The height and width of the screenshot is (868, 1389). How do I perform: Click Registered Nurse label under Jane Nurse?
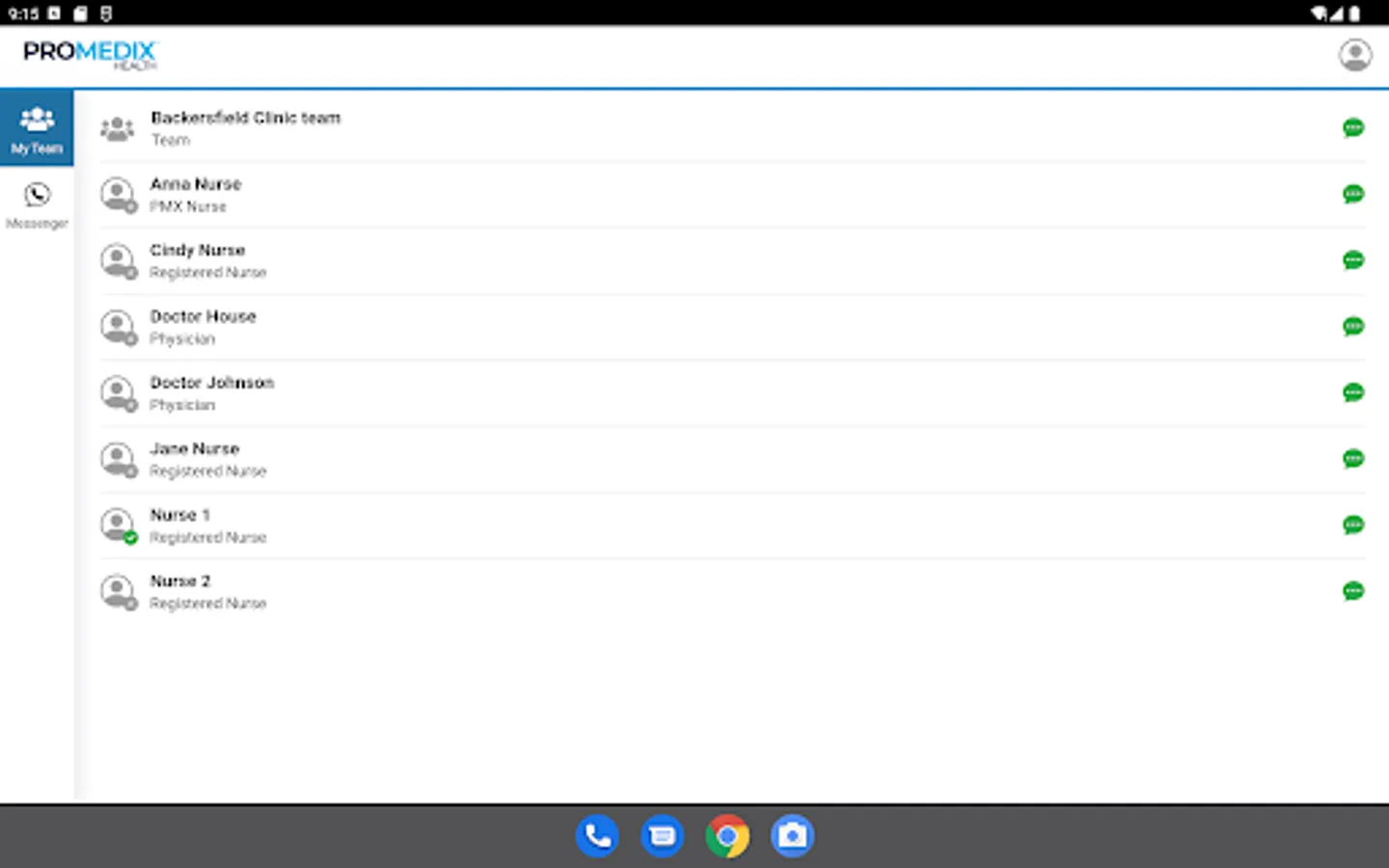(208, 472)
